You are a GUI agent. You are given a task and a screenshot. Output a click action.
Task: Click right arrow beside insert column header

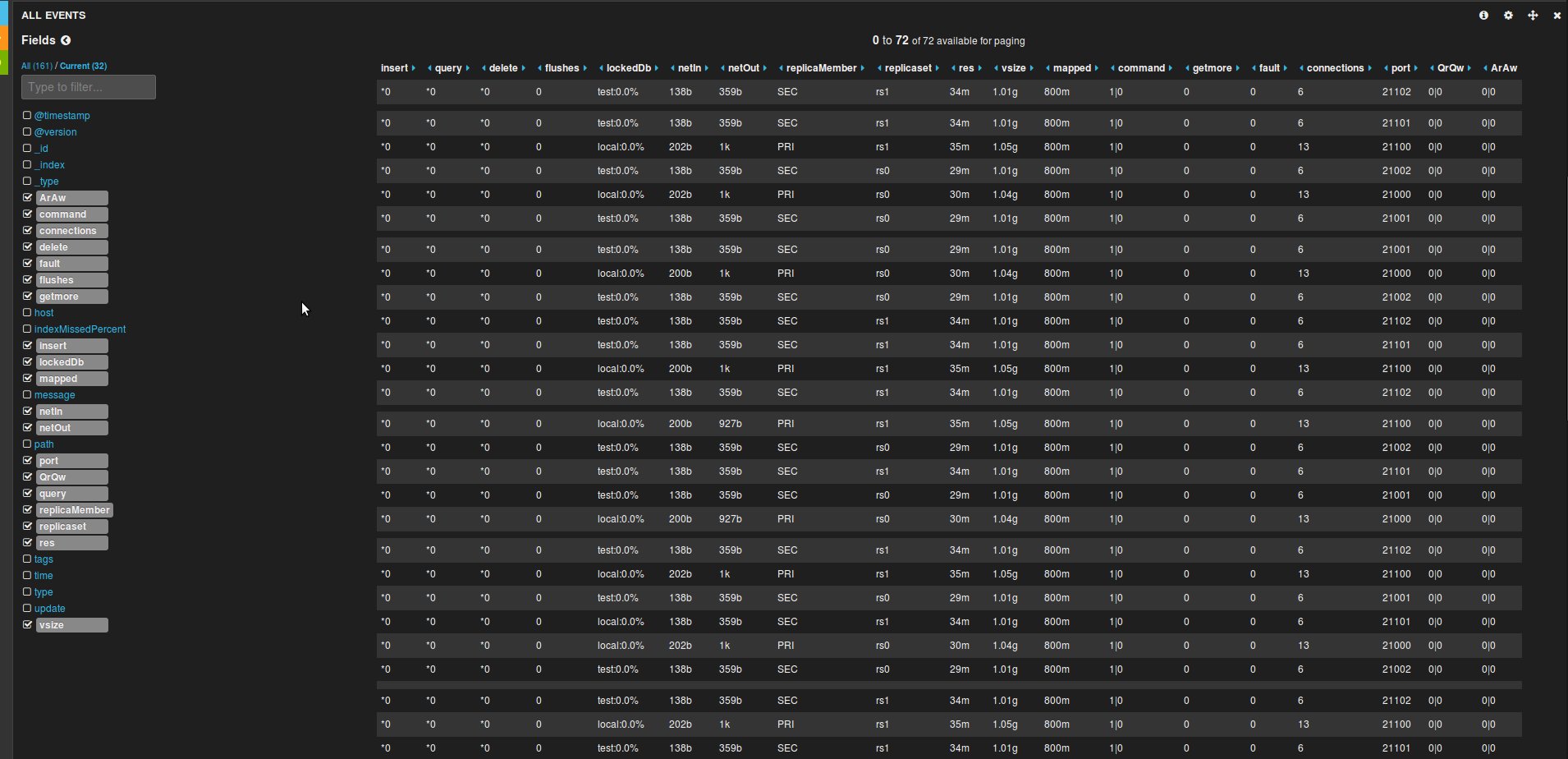pos(413,68)
